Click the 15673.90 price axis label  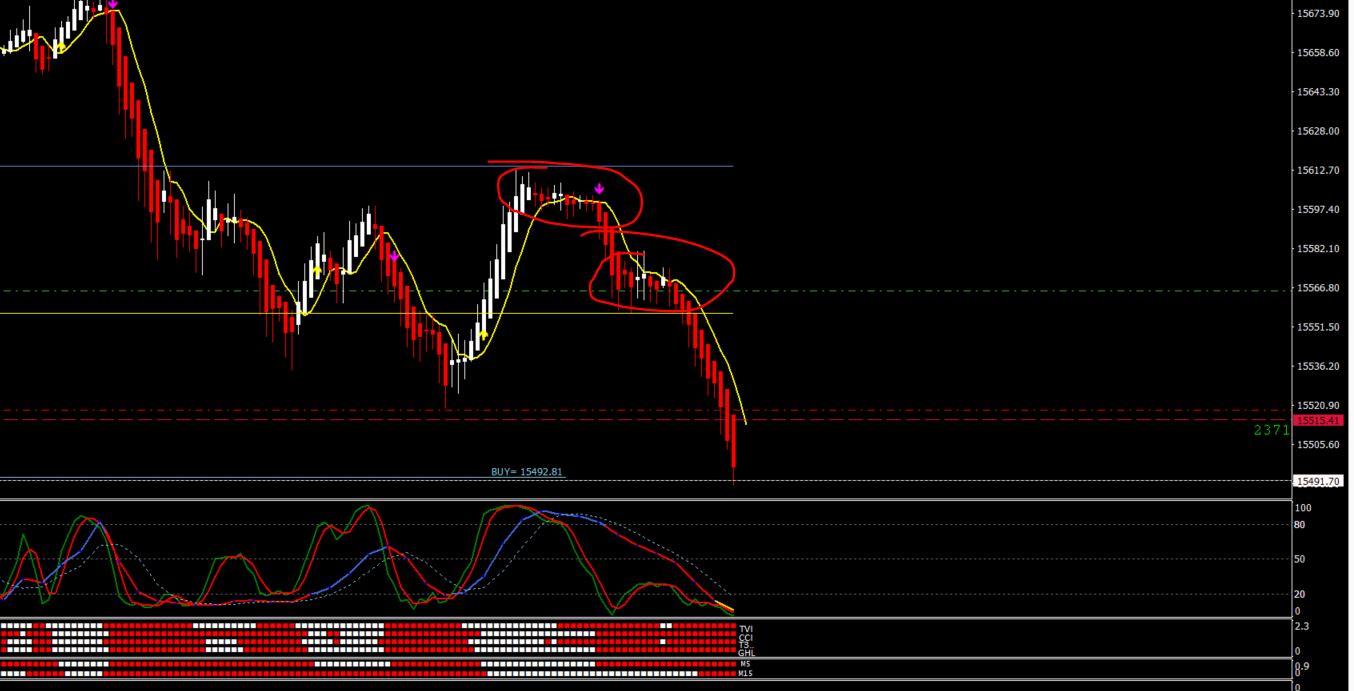pyautogui.click(x=1317, y=13)
